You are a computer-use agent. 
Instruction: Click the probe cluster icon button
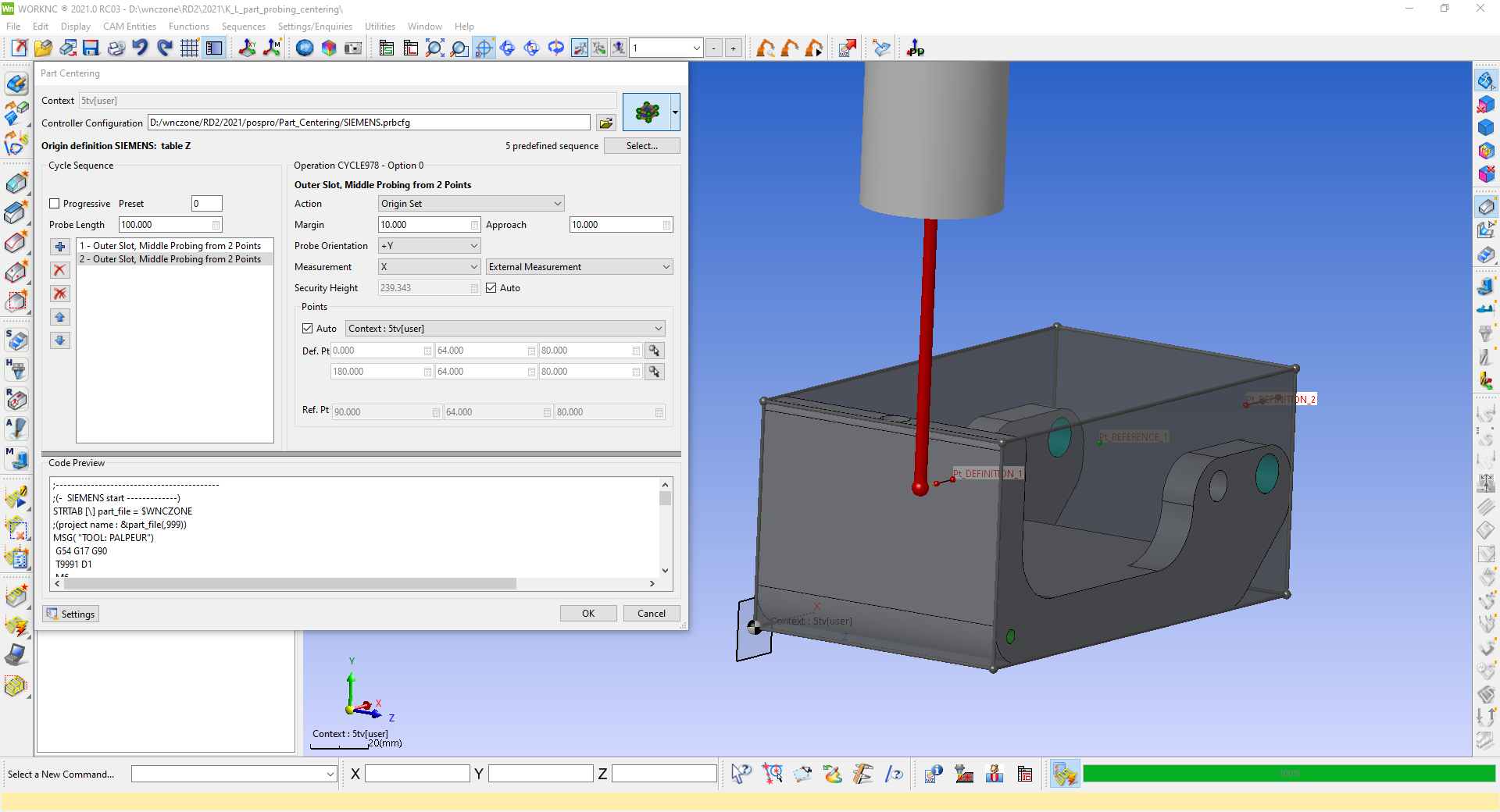coord(647,112)
